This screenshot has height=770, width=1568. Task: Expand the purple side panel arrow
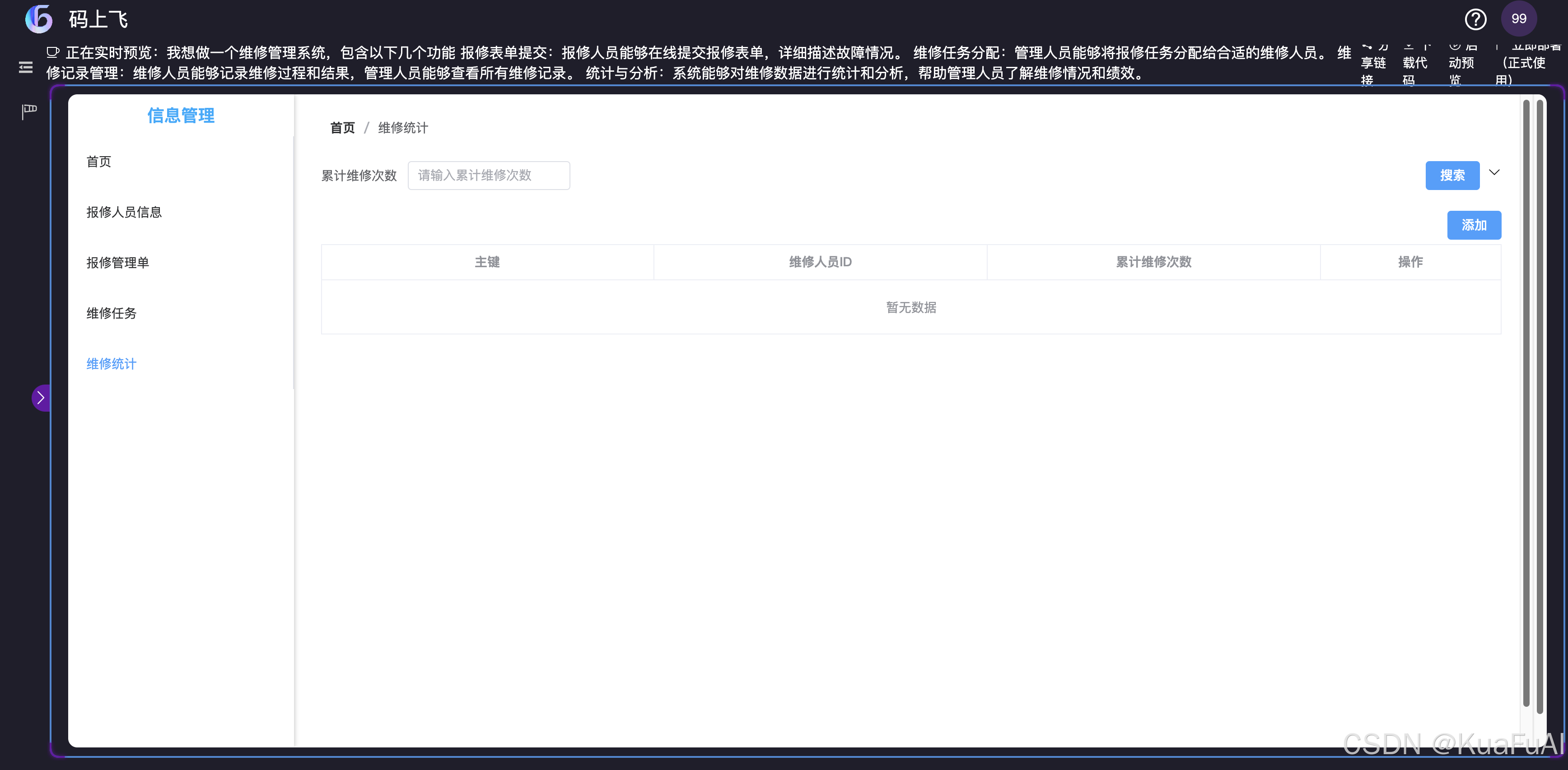pyautogui.click(x=41, y=398)
